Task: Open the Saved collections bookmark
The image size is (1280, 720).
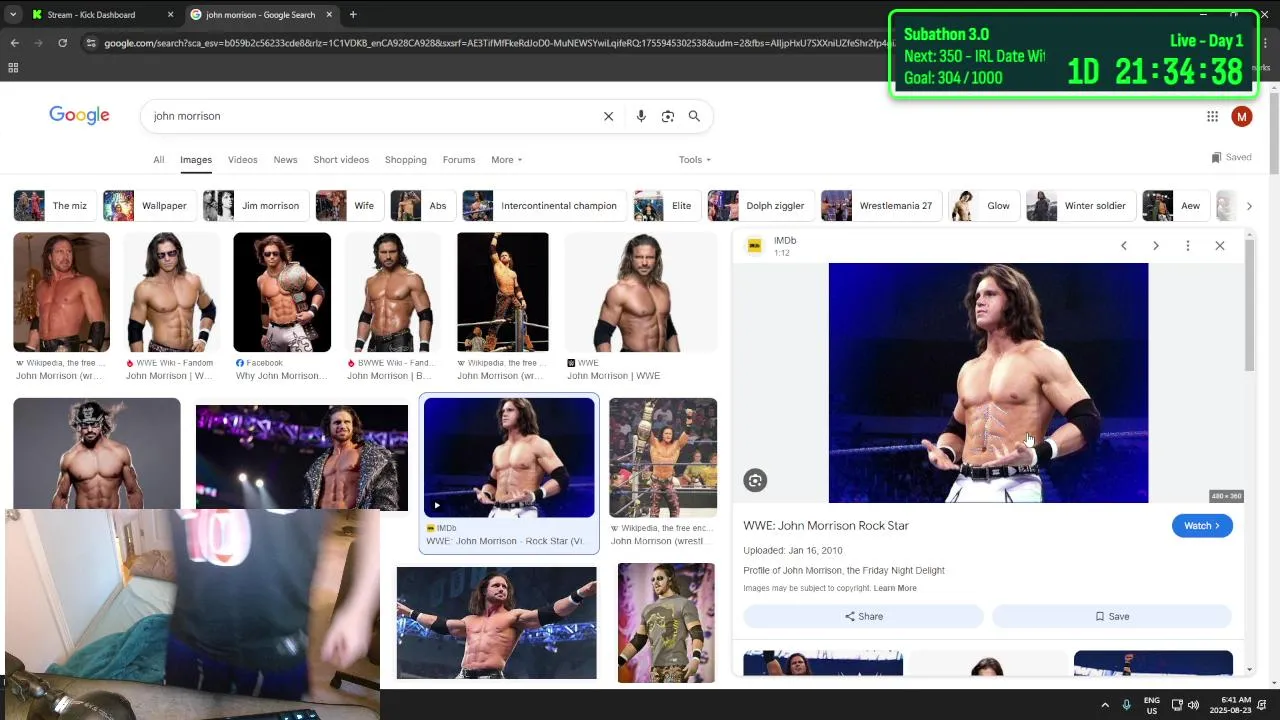Action: [1231, 157]
